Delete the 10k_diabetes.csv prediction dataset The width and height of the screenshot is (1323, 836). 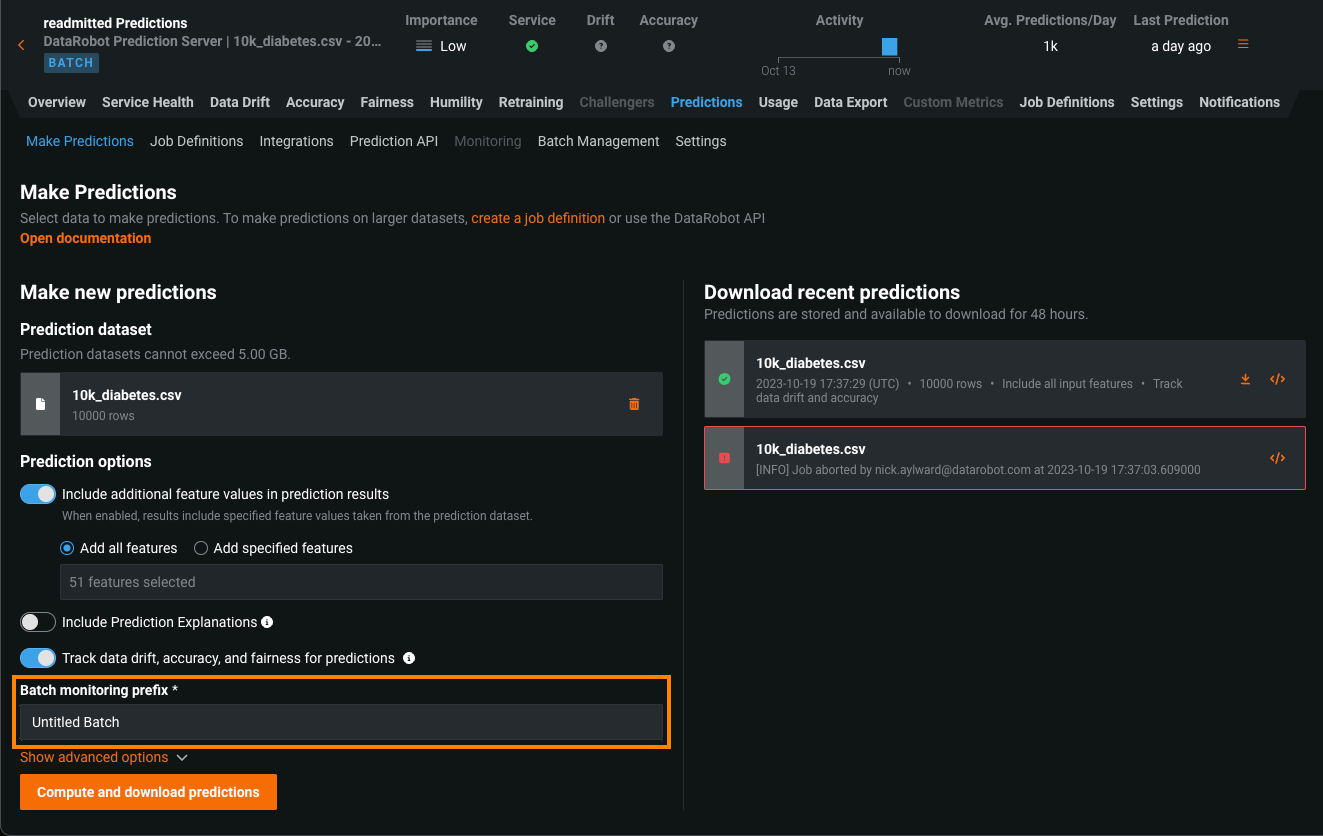pos(634,404)
